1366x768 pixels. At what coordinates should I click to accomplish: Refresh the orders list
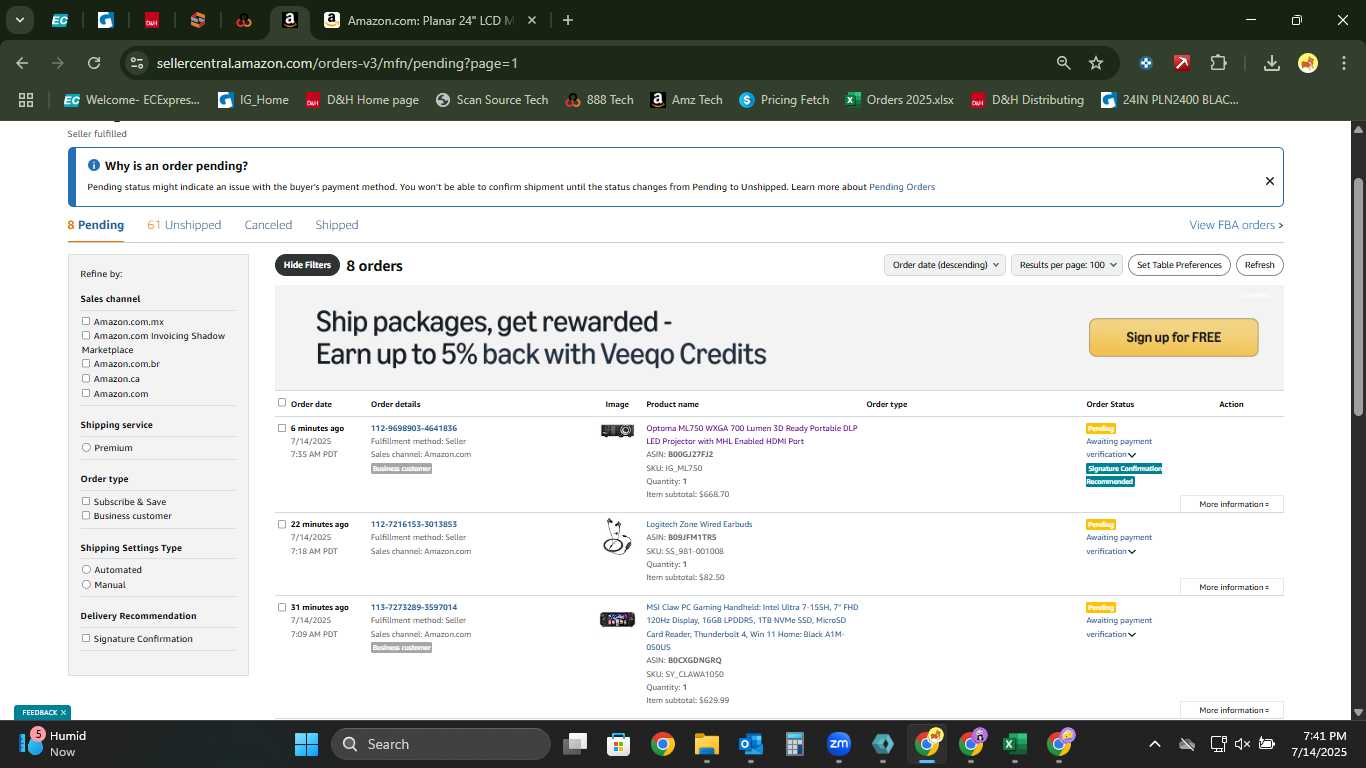1260,265
